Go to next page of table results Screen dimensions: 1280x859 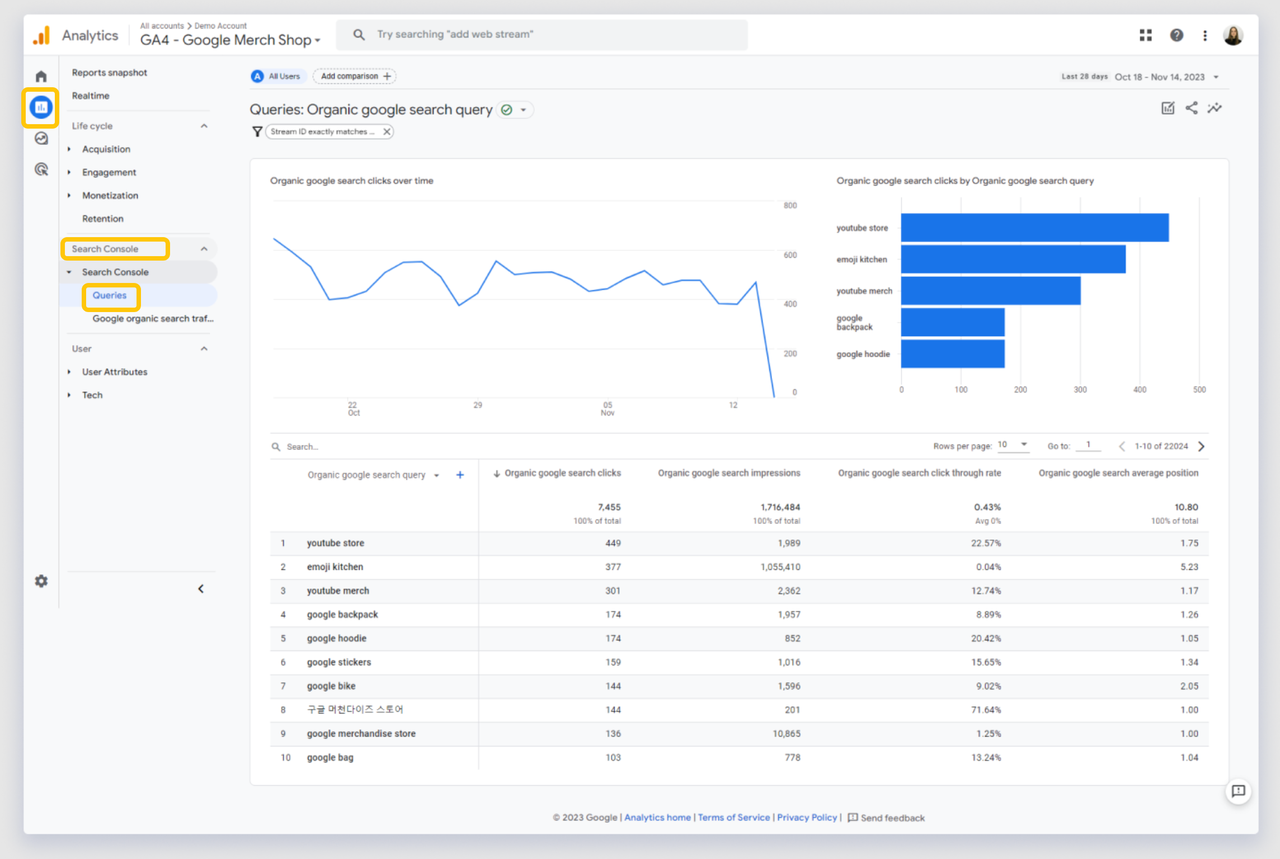coord(1201,446)
